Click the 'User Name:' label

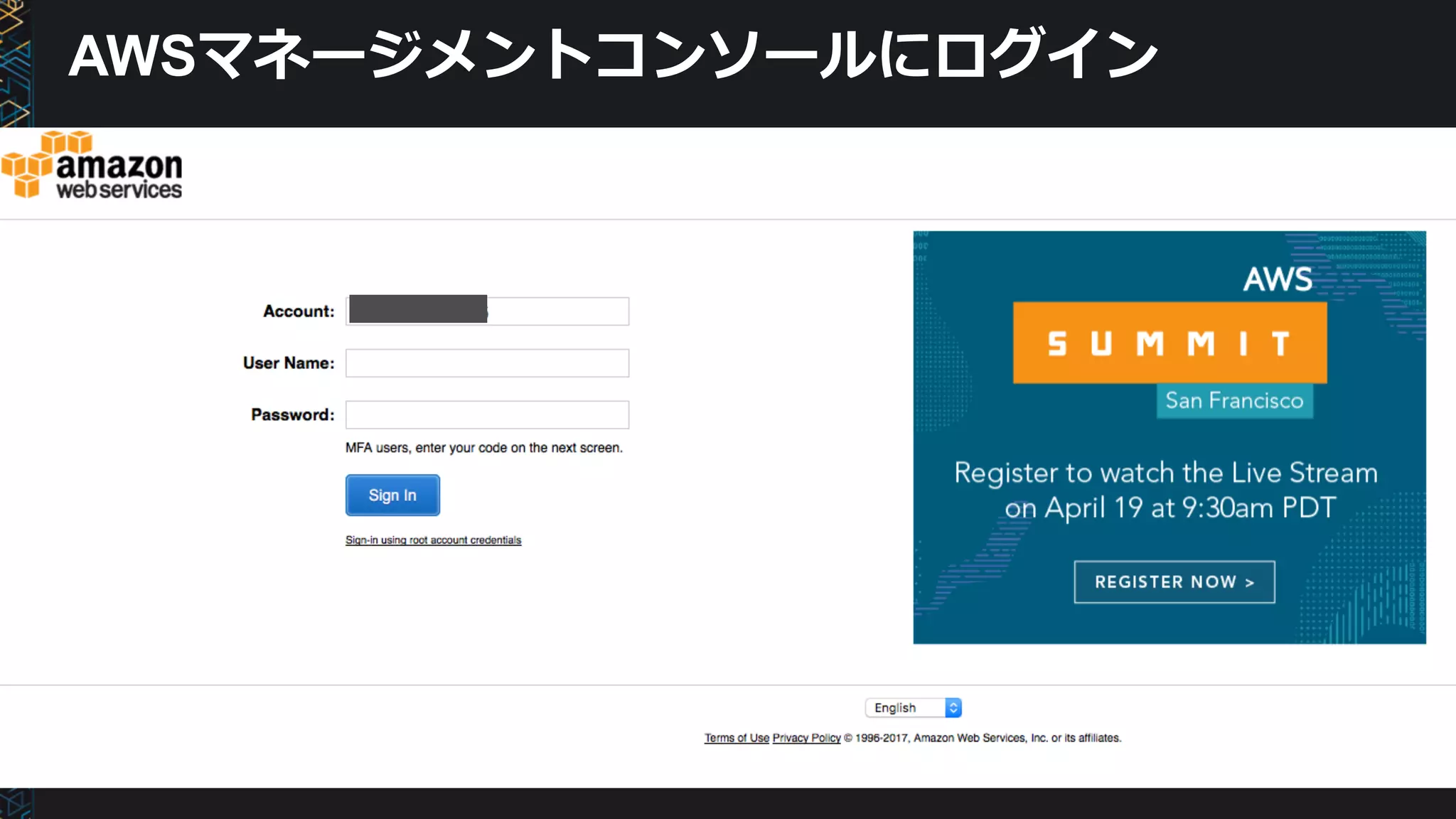(x=289, y=363)
